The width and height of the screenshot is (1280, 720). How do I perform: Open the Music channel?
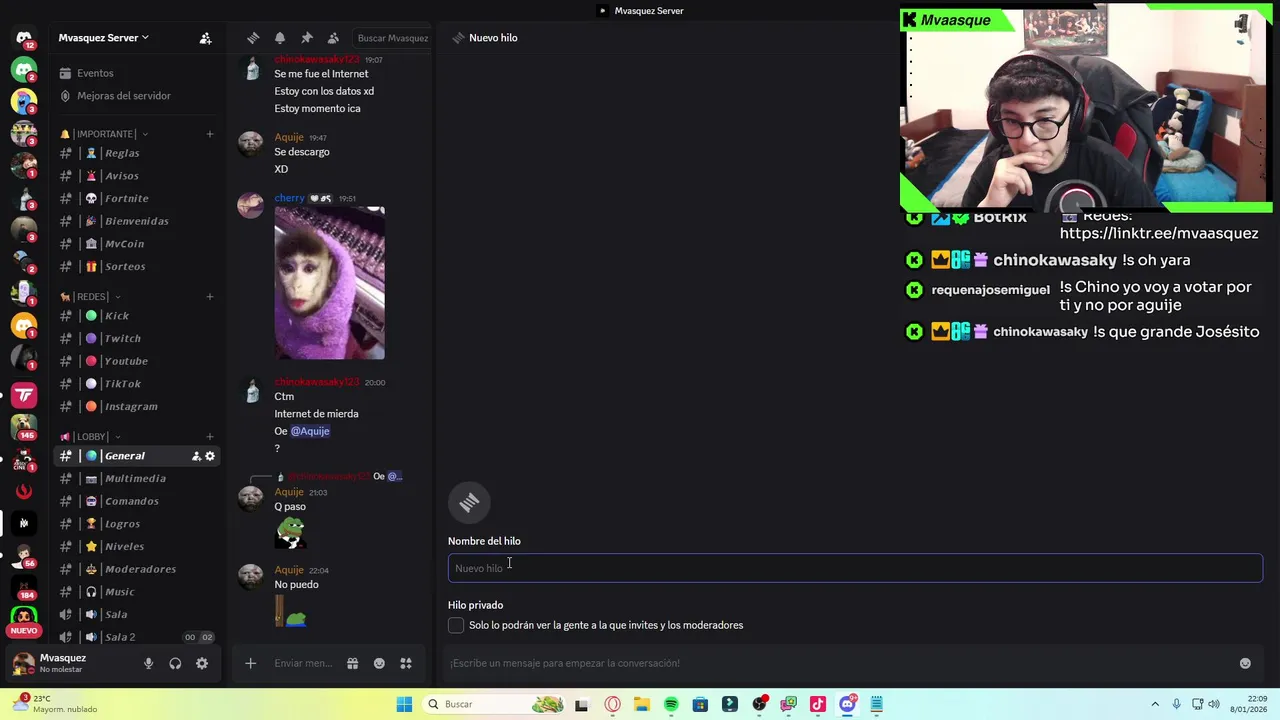tap(137, 592)
